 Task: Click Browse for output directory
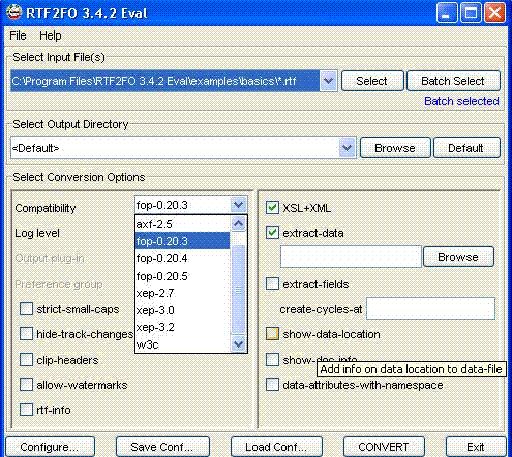395,148
